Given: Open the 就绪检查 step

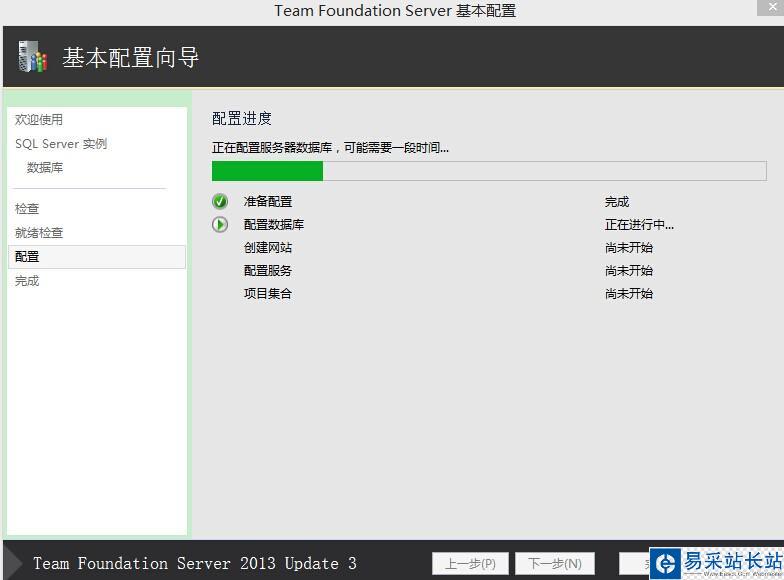Looking at the screenshot, I should (39, 232).
